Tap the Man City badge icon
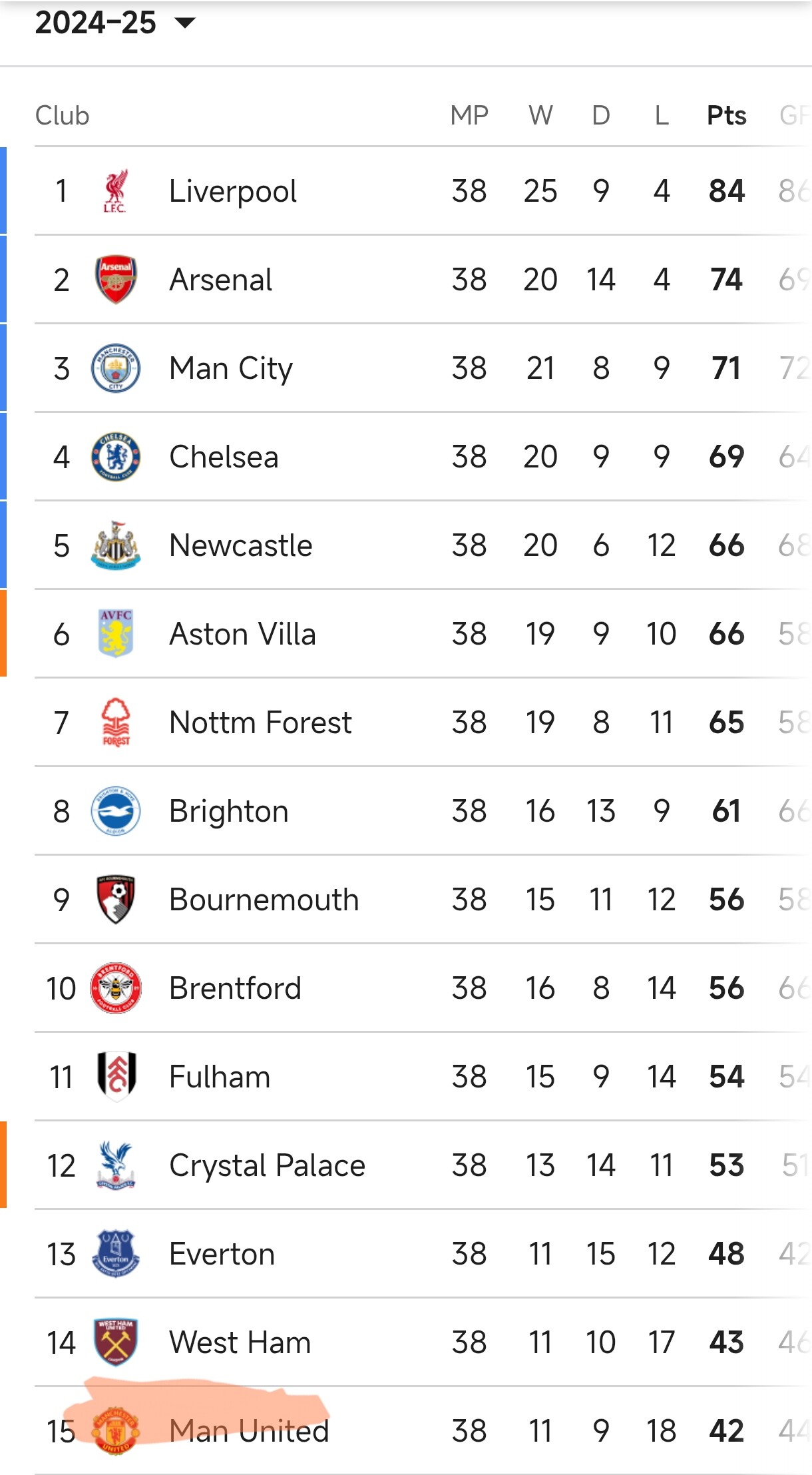This screenshot has width=812, height=1475. 116,368
